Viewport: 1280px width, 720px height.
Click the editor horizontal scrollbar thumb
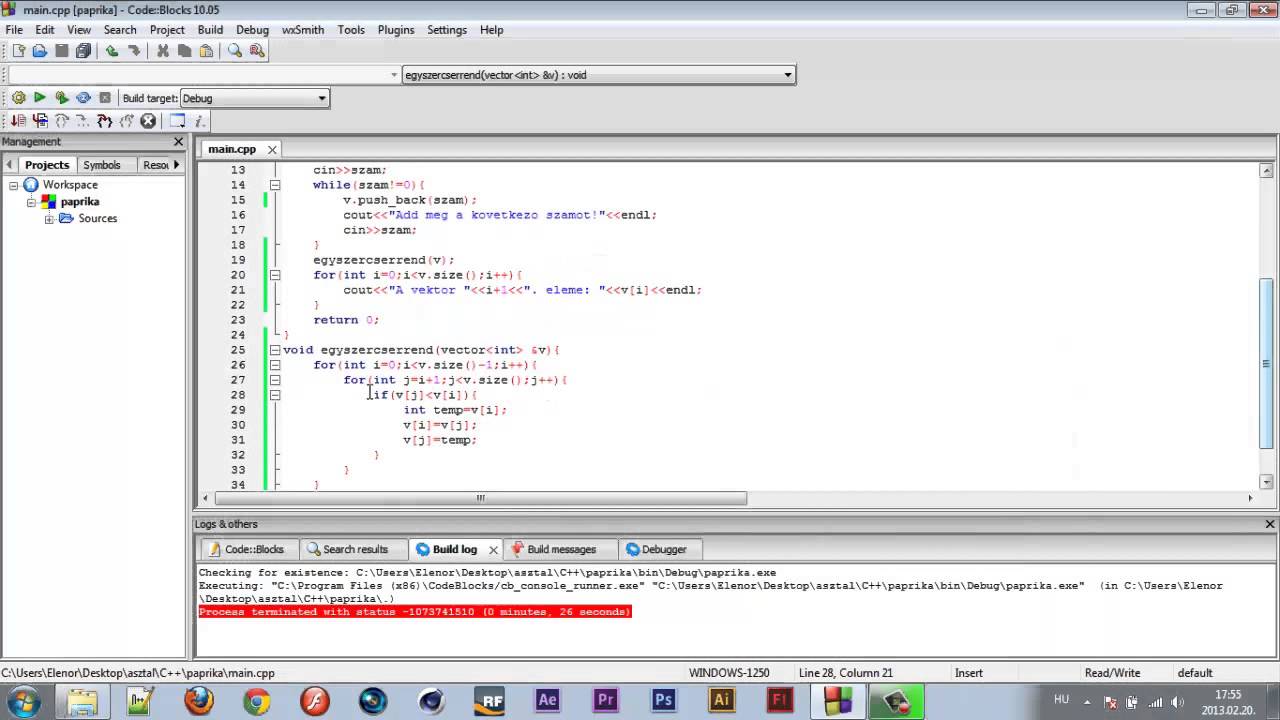click(x=480, y=498)
